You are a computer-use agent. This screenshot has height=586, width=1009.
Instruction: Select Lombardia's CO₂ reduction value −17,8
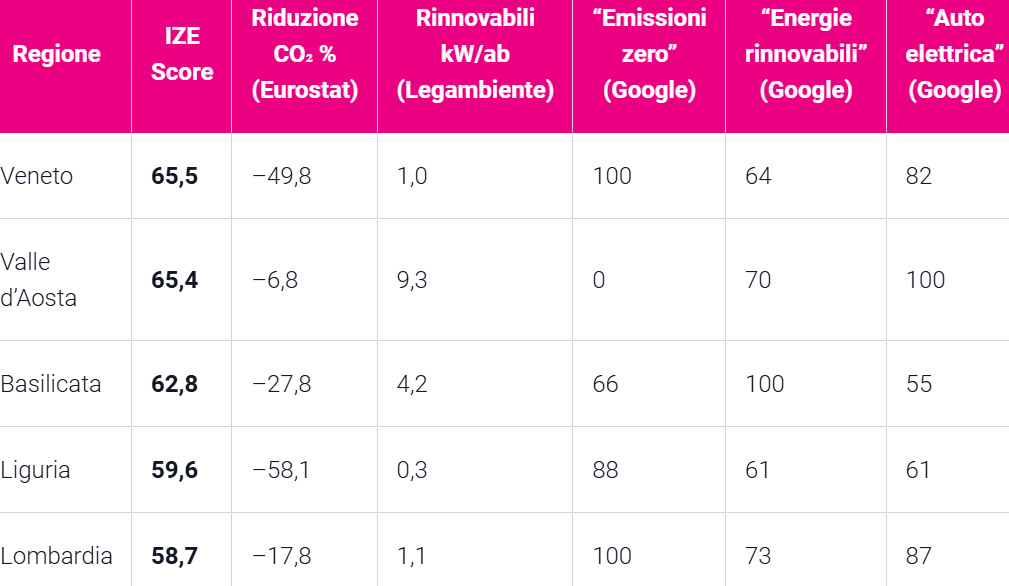(282, 556)
